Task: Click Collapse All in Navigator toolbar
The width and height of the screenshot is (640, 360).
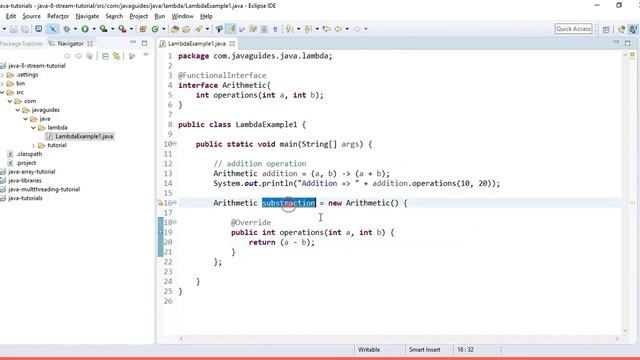Action: point(105,56)
